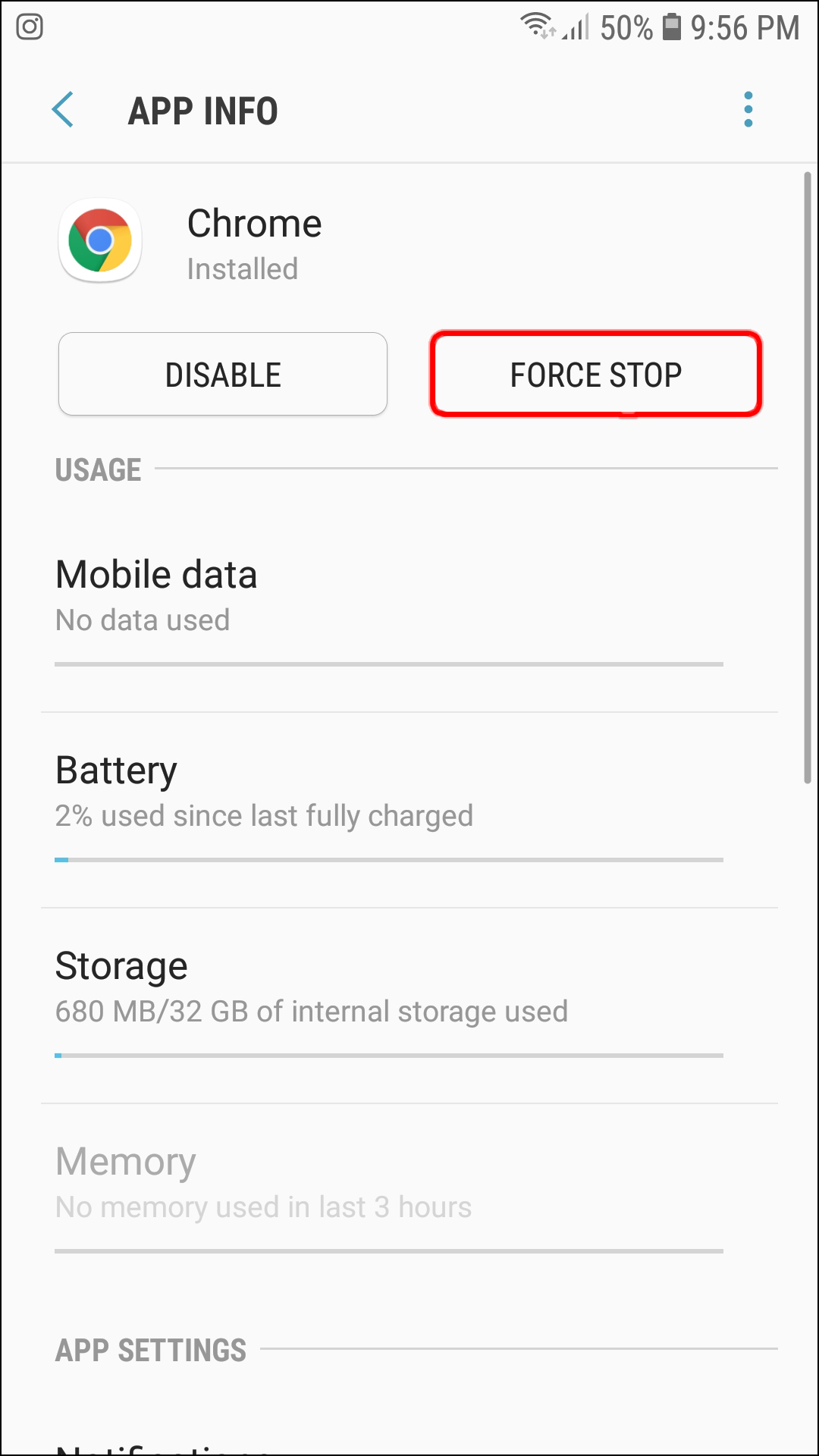The height and width of the screenshot is (1456, 819).
Task: Tap the Chrome app name text
Action: (x=254, y=224)
